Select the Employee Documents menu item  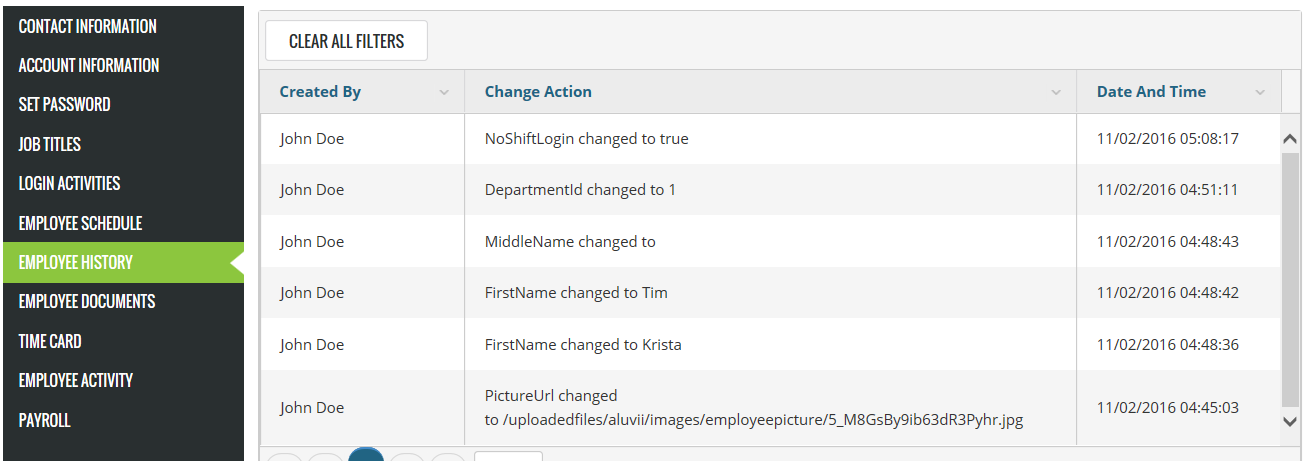[x=87, y=301]
